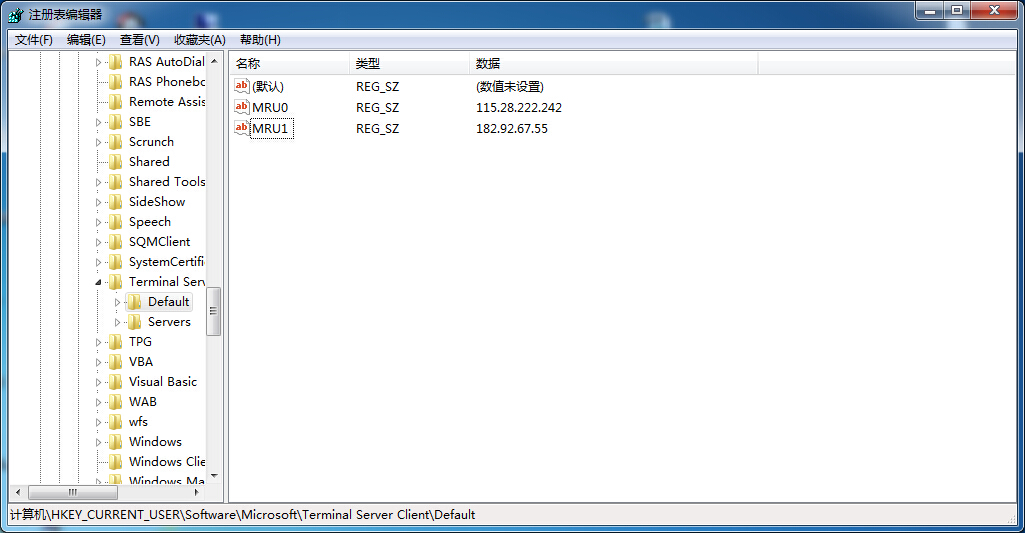Click the RAS Phonebook folder icon
This screenshot has width=1025, height=533.
coord(116,82)
